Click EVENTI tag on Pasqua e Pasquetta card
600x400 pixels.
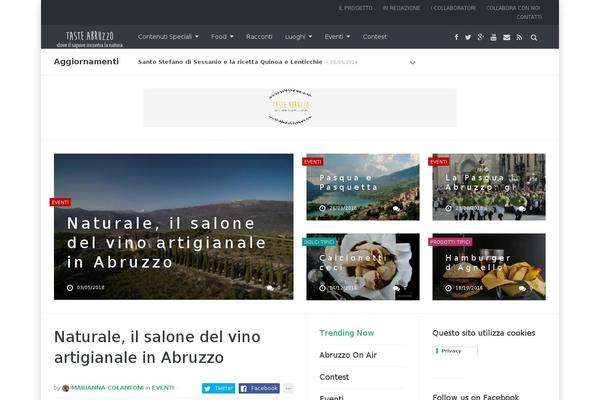313,162
